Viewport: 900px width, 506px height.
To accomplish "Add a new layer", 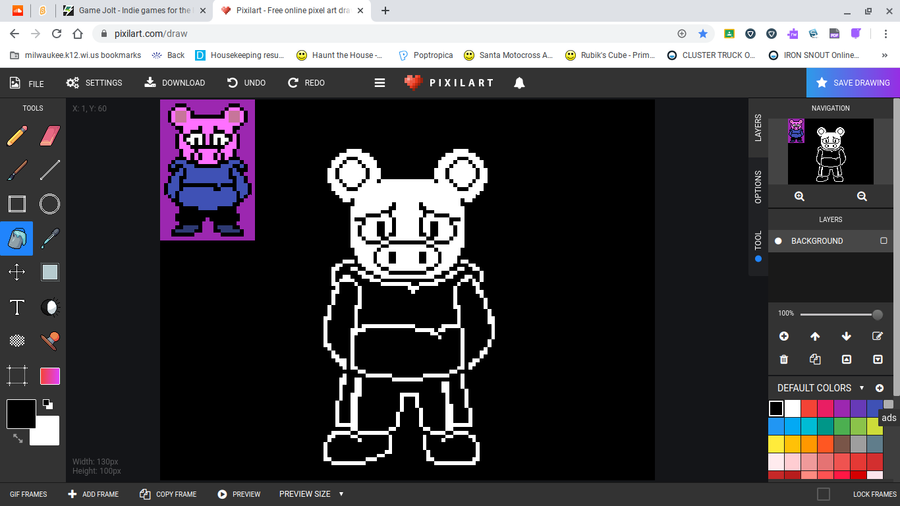I will (x=783, y=336).
